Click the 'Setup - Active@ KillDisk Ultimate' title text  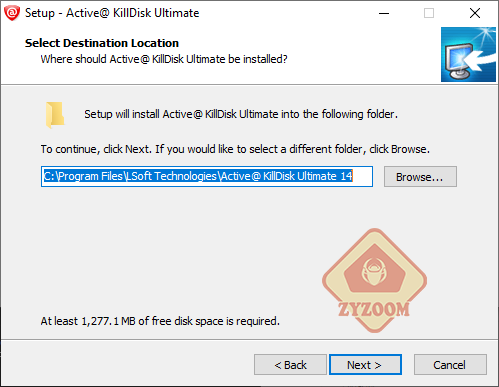pyautogui.click(x=112, y=13)
